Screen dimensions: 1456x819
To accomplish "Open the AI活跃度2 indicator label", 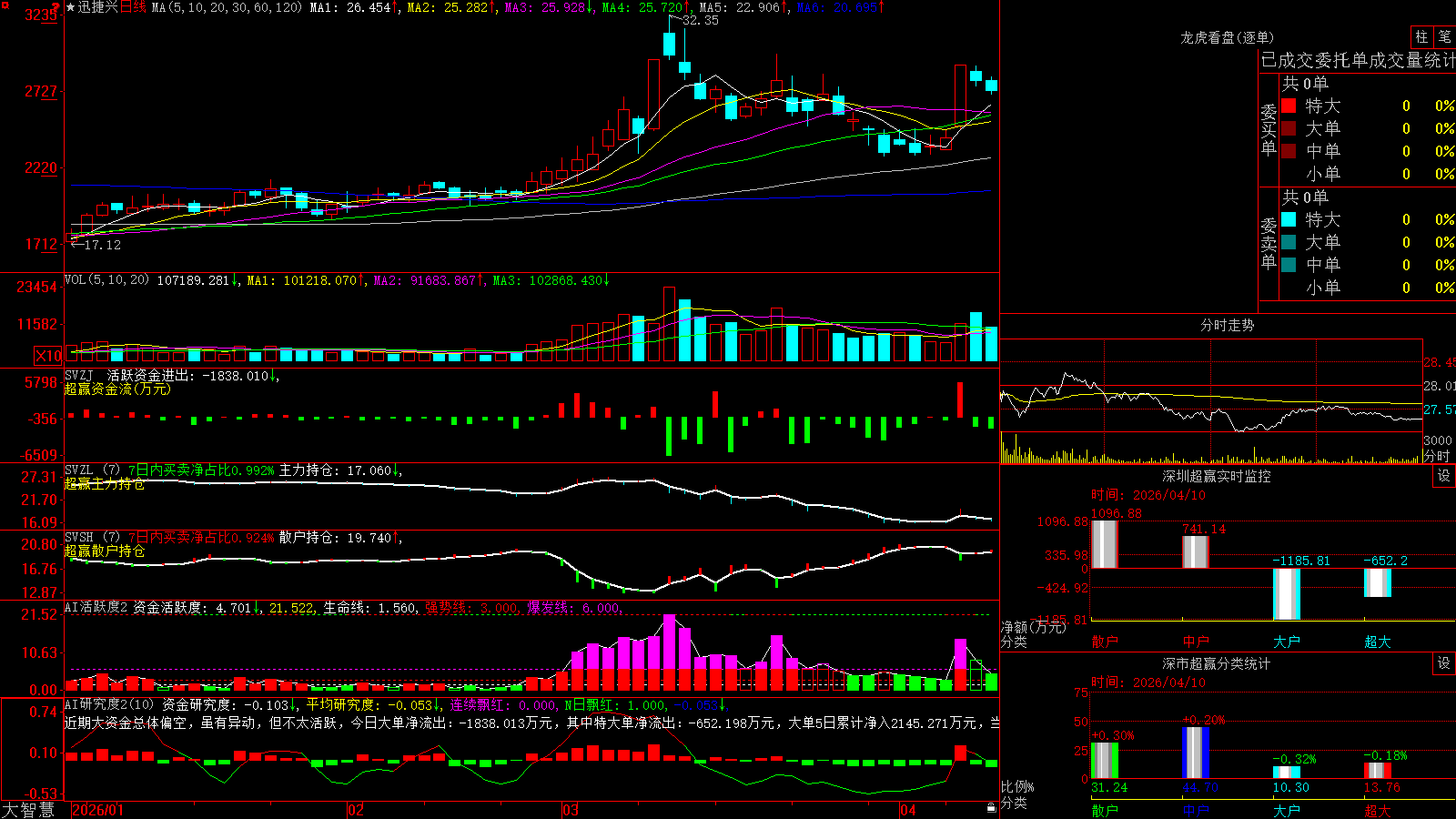I will 96,607.
